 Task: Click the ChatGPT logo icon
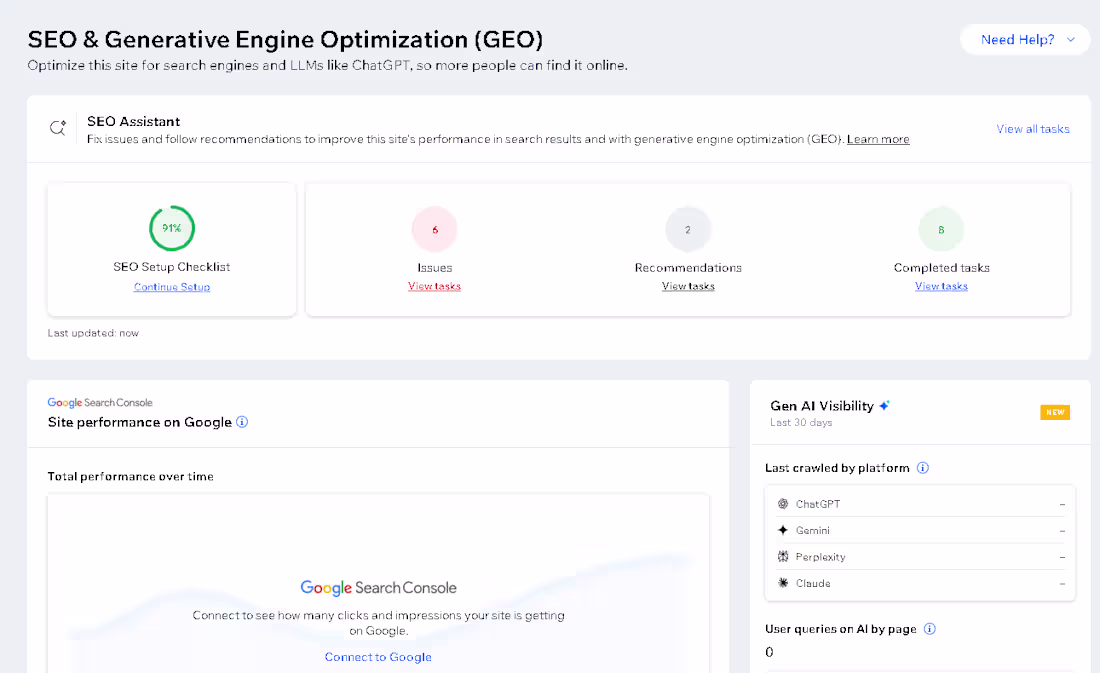click(x=783, y=504)
